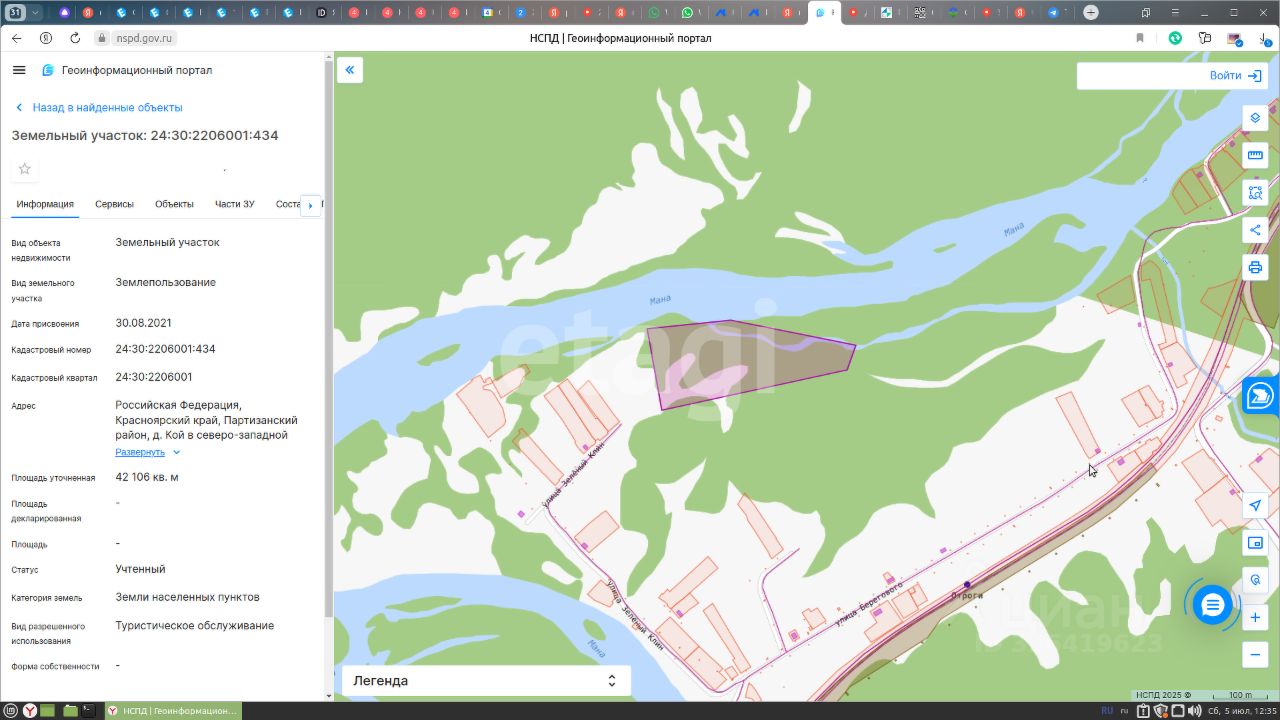1280x720 pixels.
Task: Click the share map icon
Action: [x=1255, y=230]
